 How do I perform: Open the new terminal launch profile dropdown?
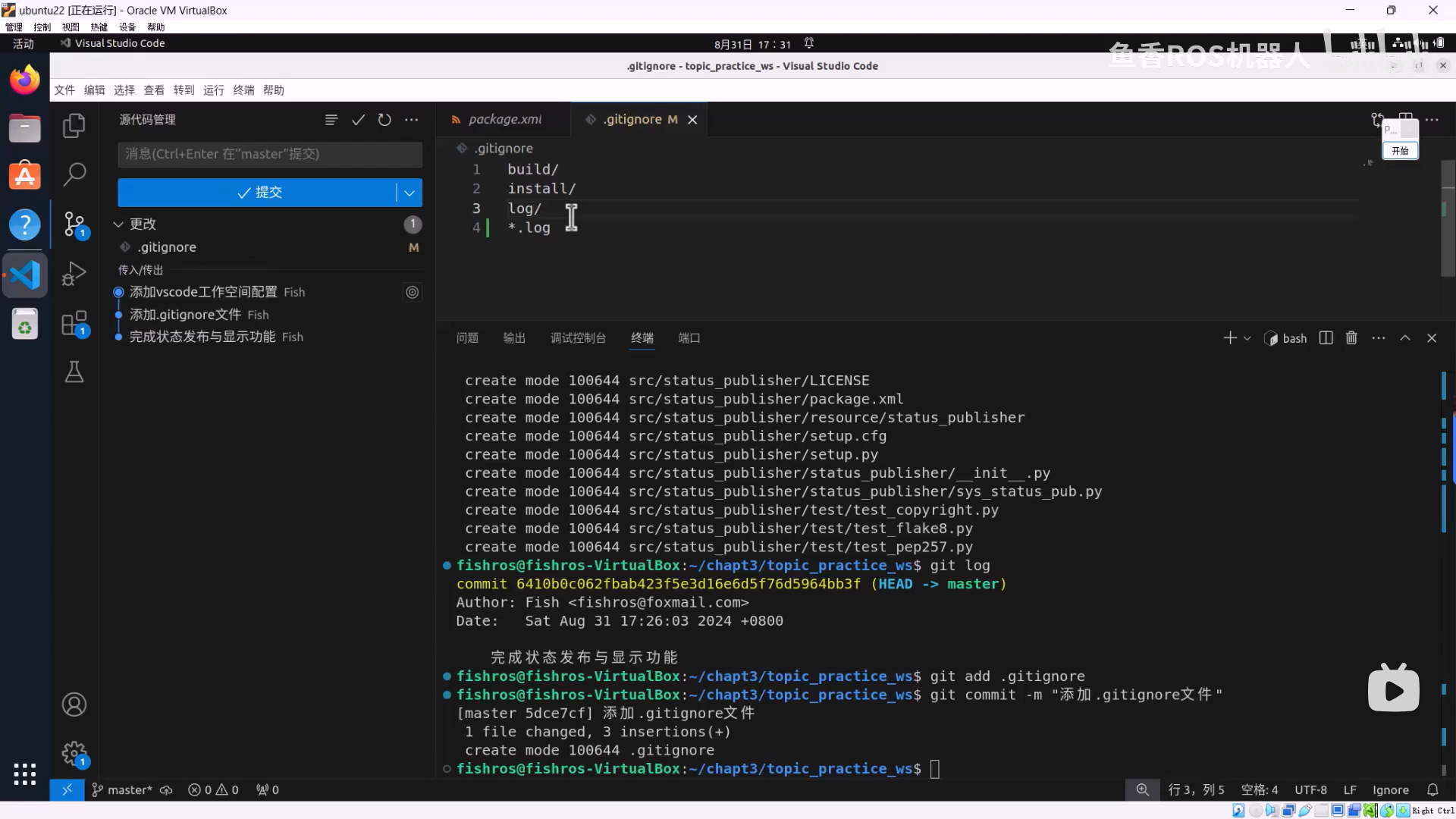1247,338
